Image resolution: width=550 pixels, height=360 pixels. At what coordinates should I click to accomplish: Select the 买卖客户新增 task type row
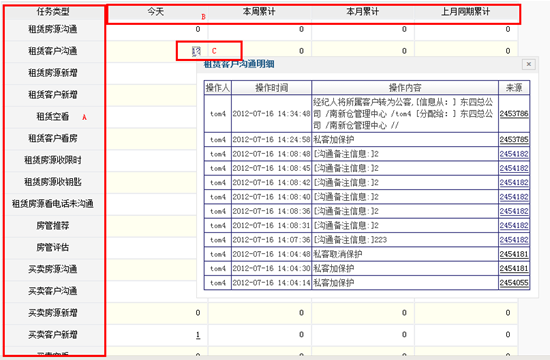53,335
